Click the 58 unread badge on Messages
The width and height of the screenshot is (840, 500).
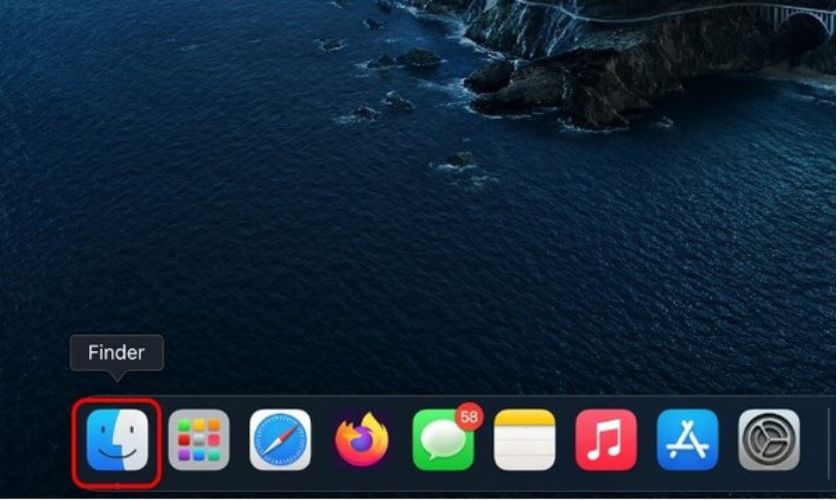click(x=470, y=416)
